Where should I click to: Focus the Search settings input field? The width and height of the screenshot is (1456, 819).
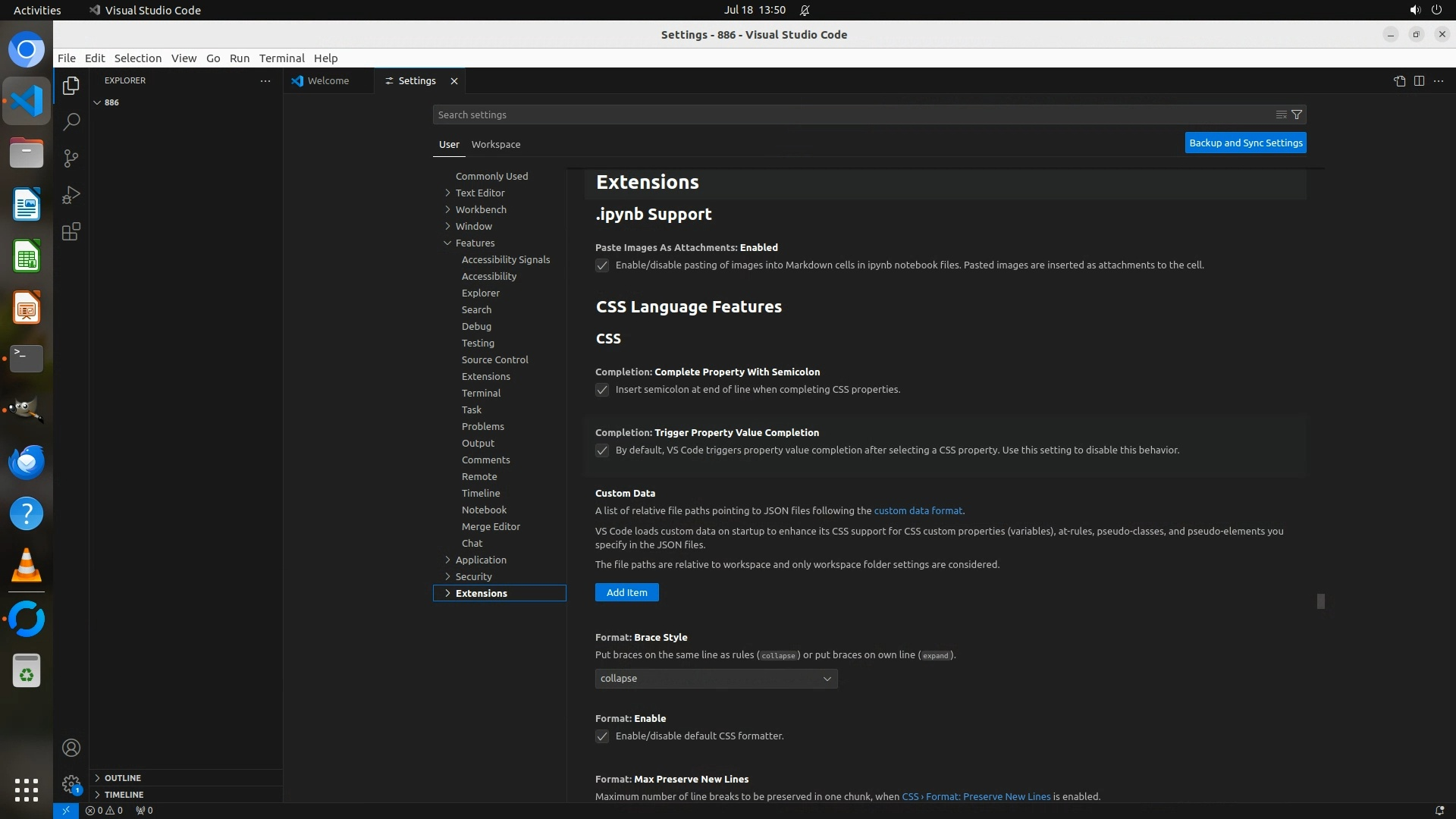[849, 115]
